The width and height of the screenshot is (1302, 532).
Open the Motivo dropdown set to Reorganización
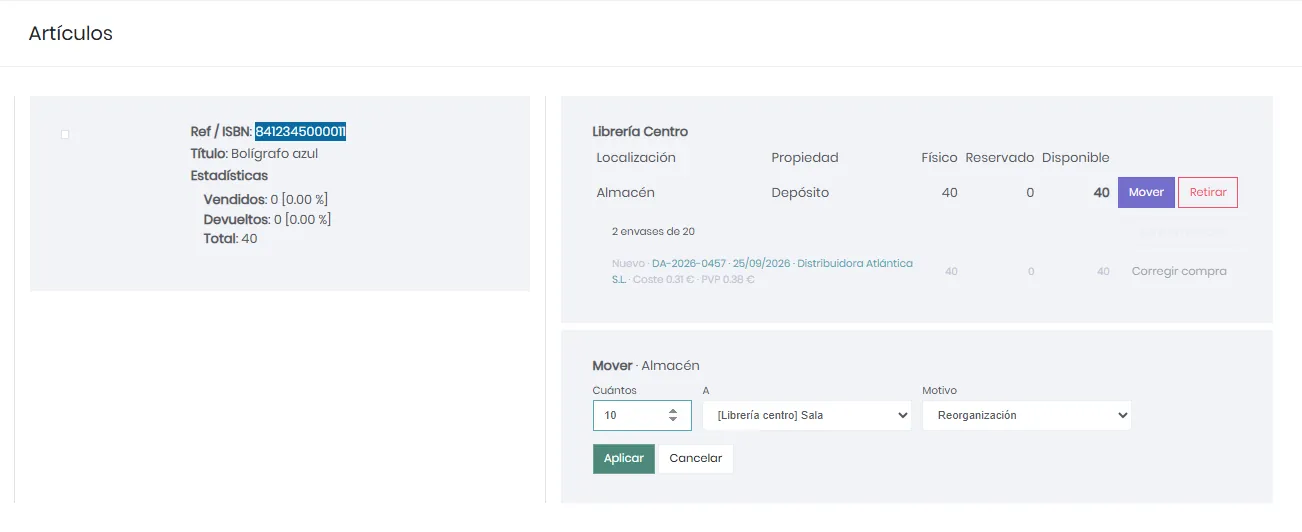coord(1027,415)
